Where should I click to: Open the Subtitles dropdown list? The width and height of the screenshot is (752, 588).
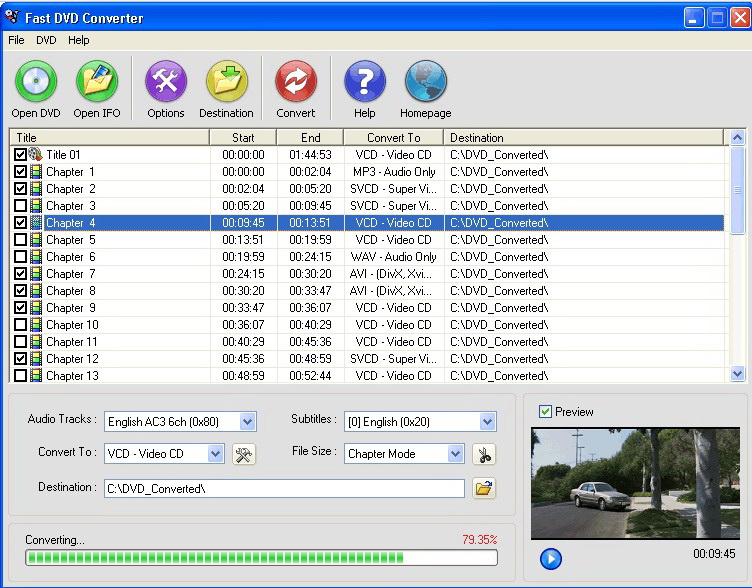(x=487, y=422)
